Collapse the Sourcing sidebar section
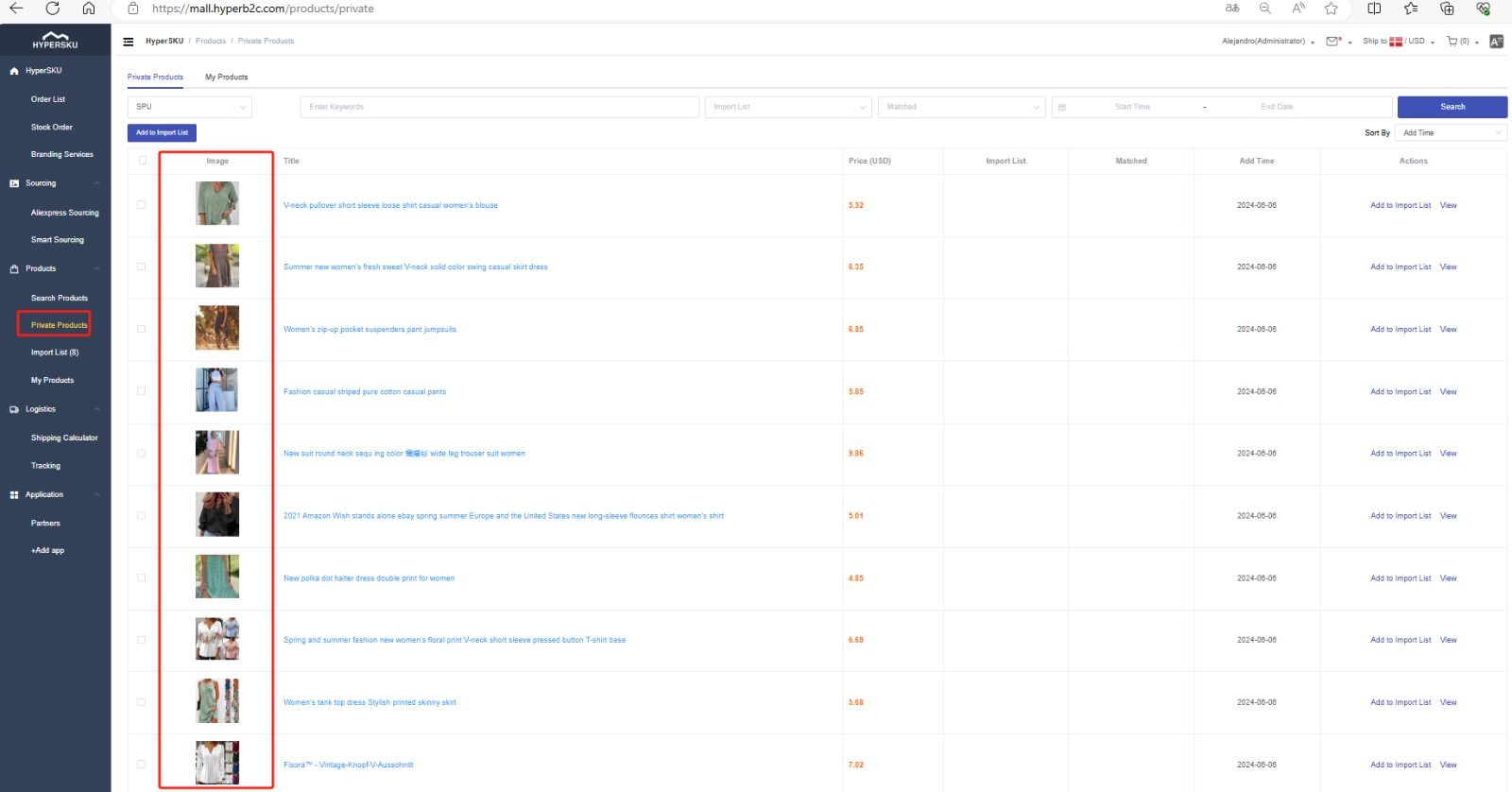The image size is (1512, 792). click(96, 183)
